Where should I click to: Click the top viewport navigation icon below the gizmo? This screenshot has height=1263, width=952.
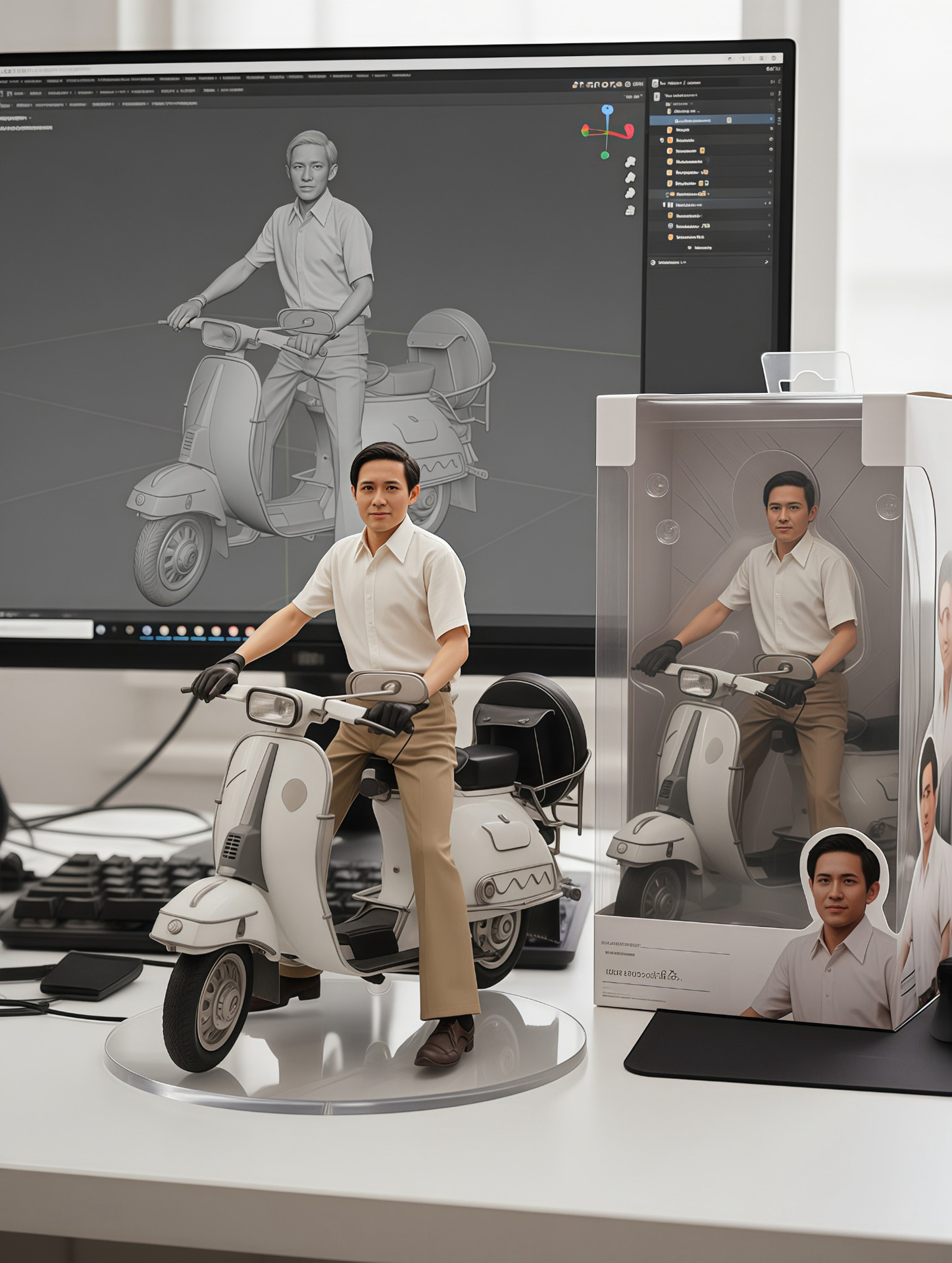point(630,161)
